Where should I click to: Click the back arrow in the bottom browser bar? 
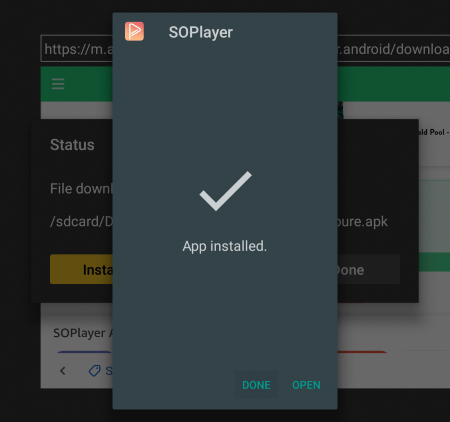pyautogui.click(x=62, y=371)
